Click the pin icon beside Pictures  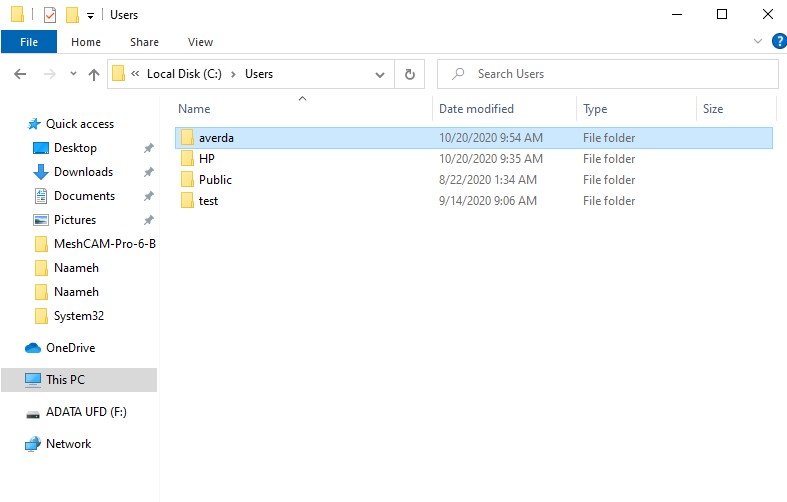pyautogui.click(x=149, y=220)
